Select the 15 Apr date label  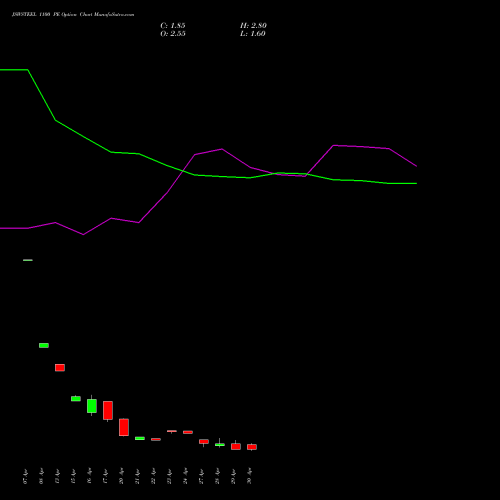pos(74,476)
